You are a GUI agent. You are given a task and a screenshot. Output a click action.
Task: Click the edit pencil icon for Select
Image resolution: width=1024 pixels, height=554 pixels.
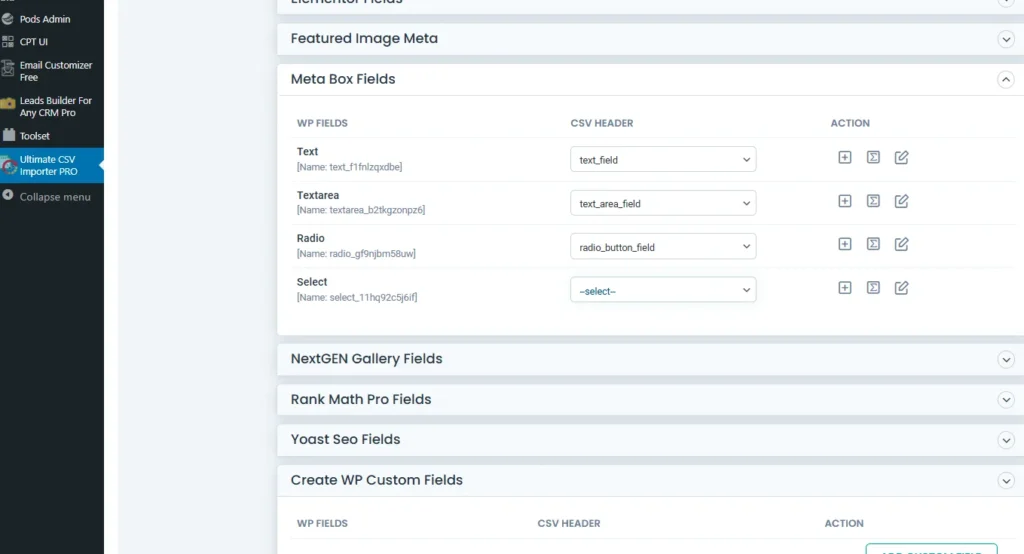point(901,288)
